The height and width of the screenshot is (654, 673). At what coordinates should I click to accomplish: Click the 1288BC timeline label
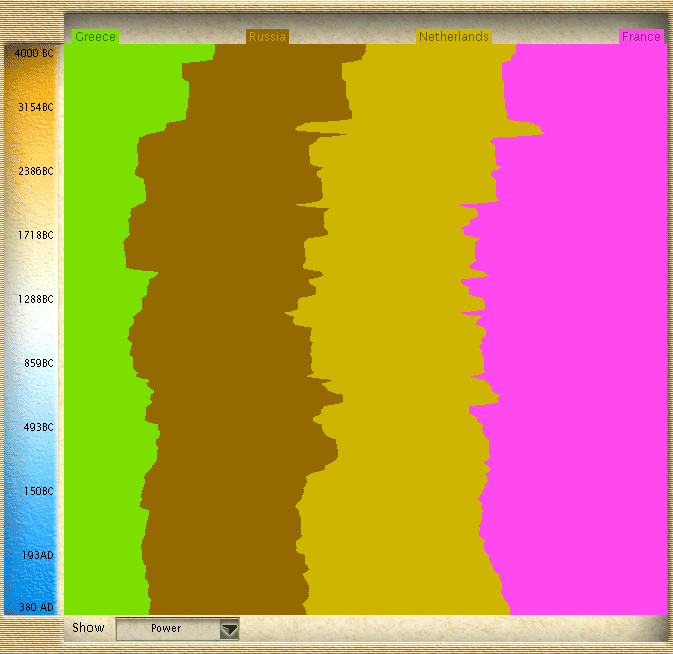pos(36,299)
